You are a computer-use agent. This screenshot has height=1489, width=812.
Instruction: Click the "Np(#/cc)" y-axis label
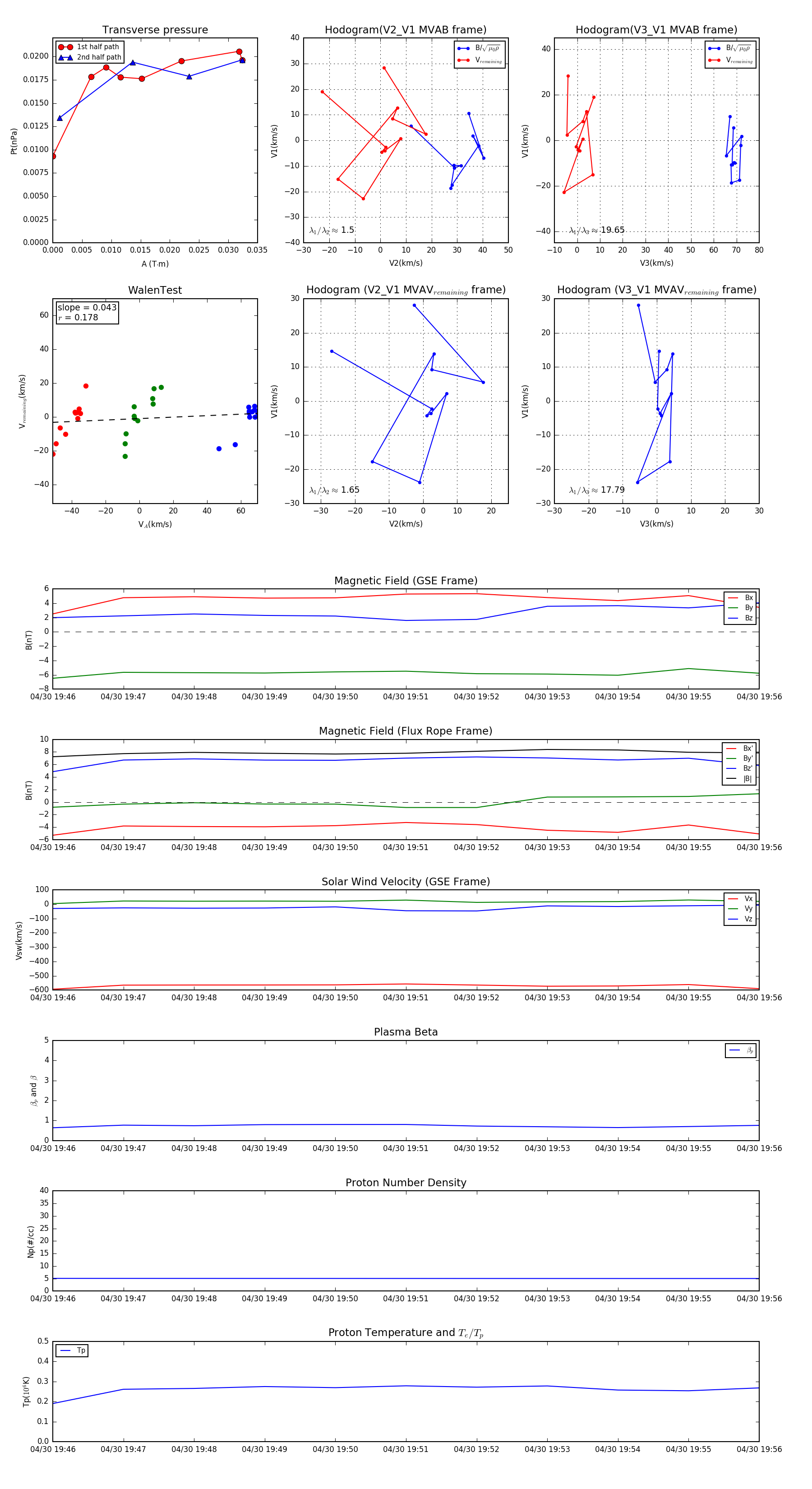point(31,1241)
